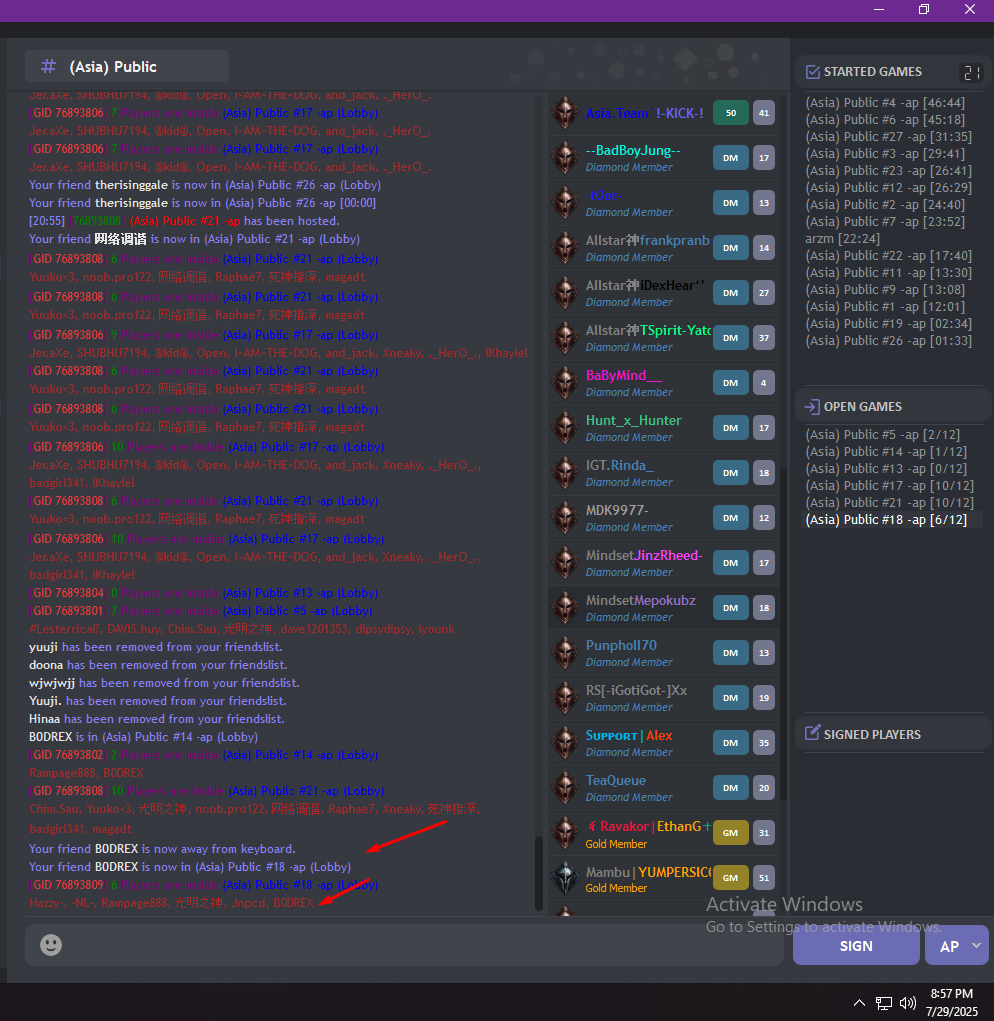Click the 50 badge of Asia.Team`!-KICK-!
This screenshot has height=1021, width=994.
[730, 113]
